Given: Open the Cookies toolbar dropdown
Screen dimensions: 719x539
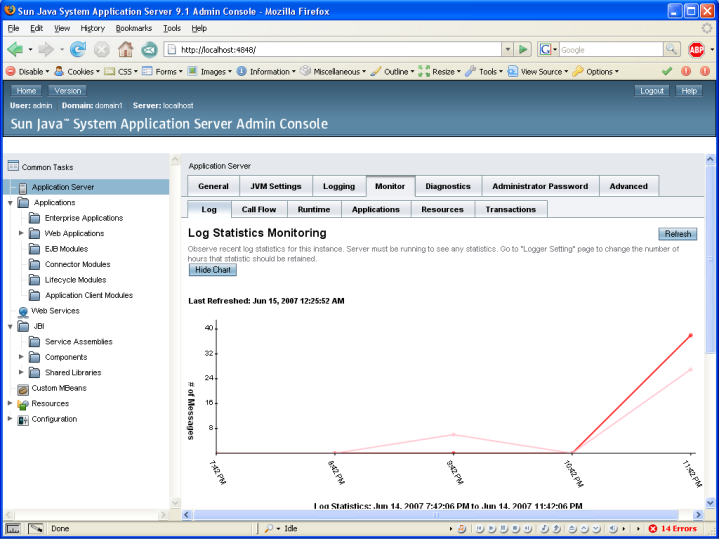Looking at the screenshot, I should click(x=77, y=72).
